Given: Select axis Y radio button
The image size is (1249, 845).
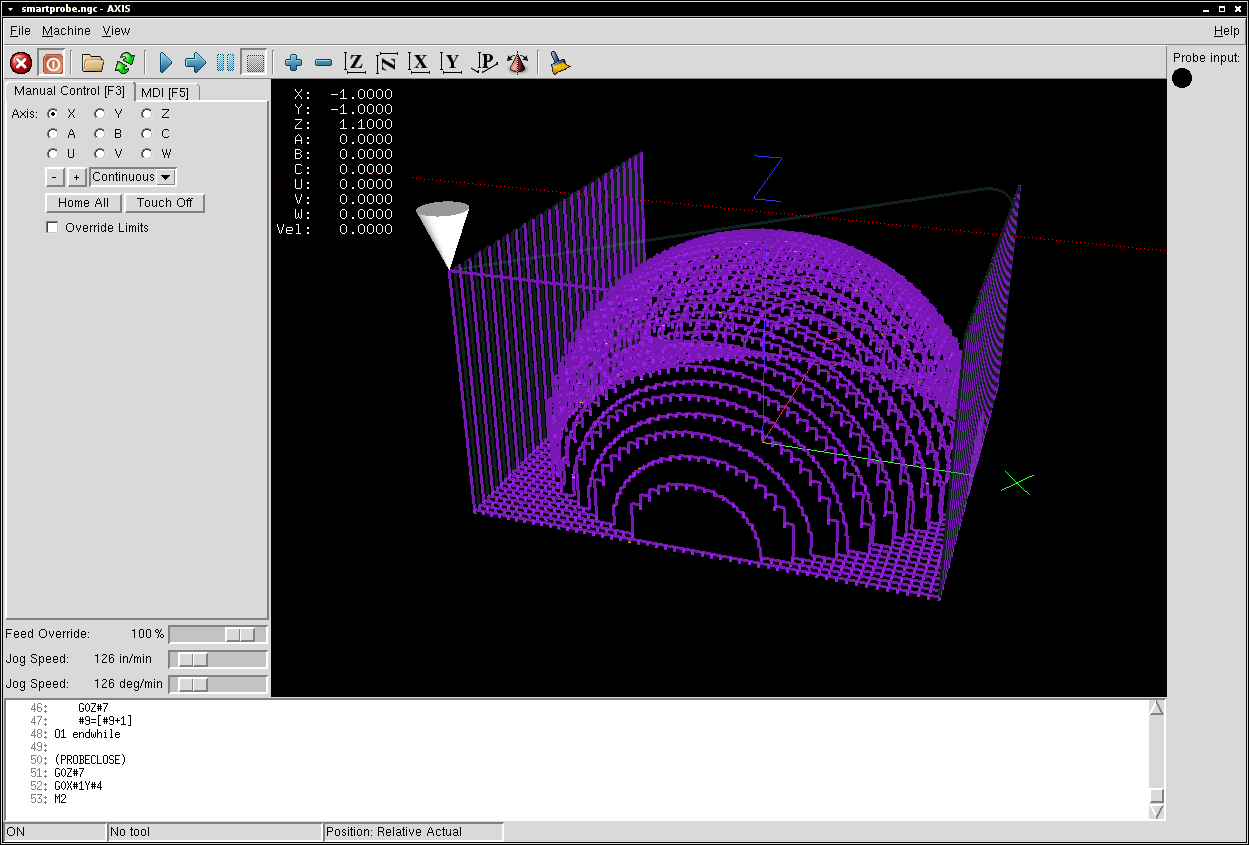Looking at the screenshot, I should [100, 114].
